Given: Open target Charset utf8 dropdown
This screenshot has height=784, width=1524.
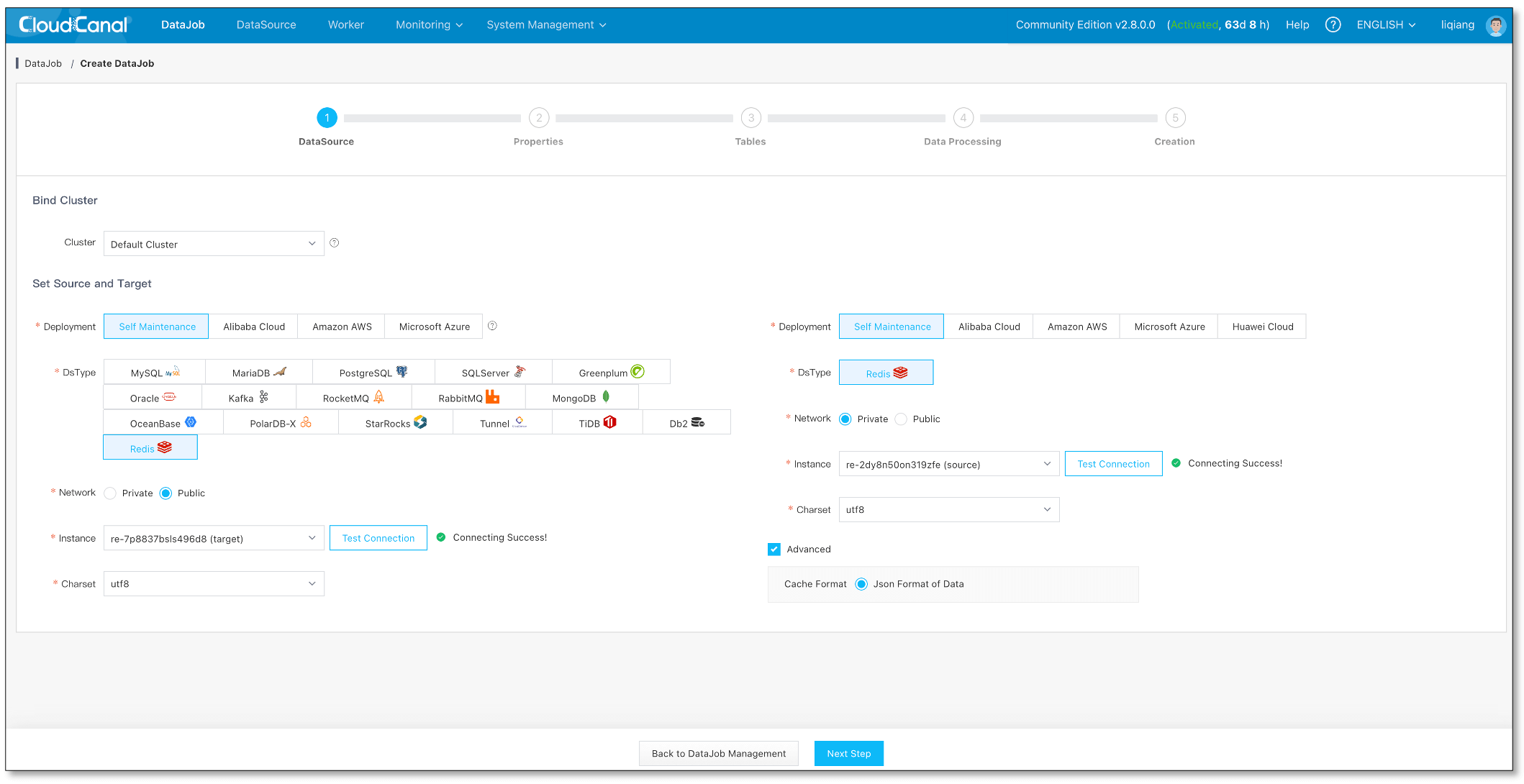Looking at the screenshot, I should coord(948,510).
